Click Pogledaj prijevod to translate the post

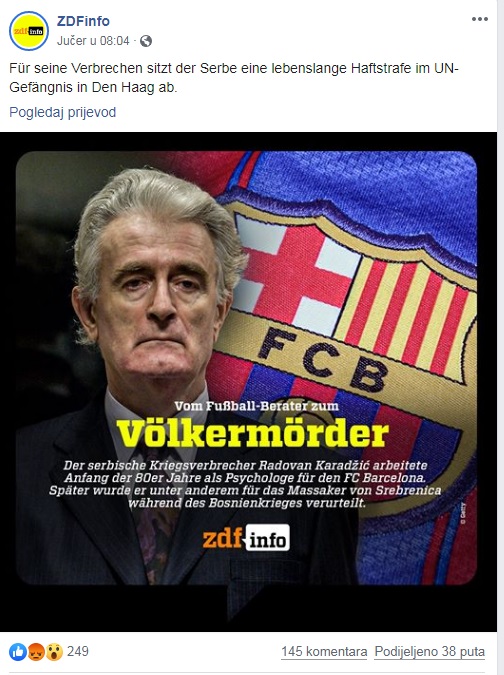click(62, 112)
